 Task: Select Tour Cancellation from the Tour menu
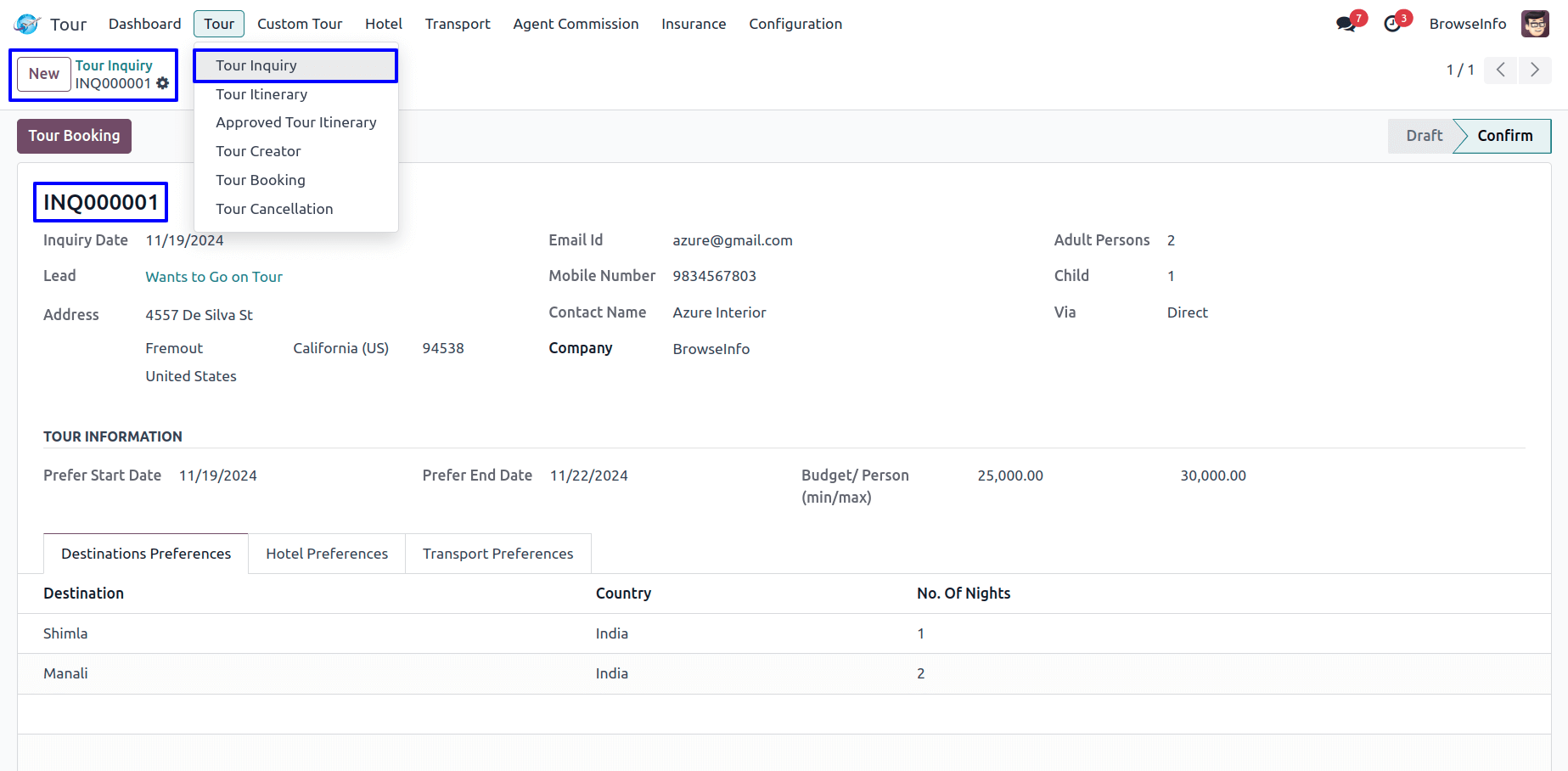(274, 209)
